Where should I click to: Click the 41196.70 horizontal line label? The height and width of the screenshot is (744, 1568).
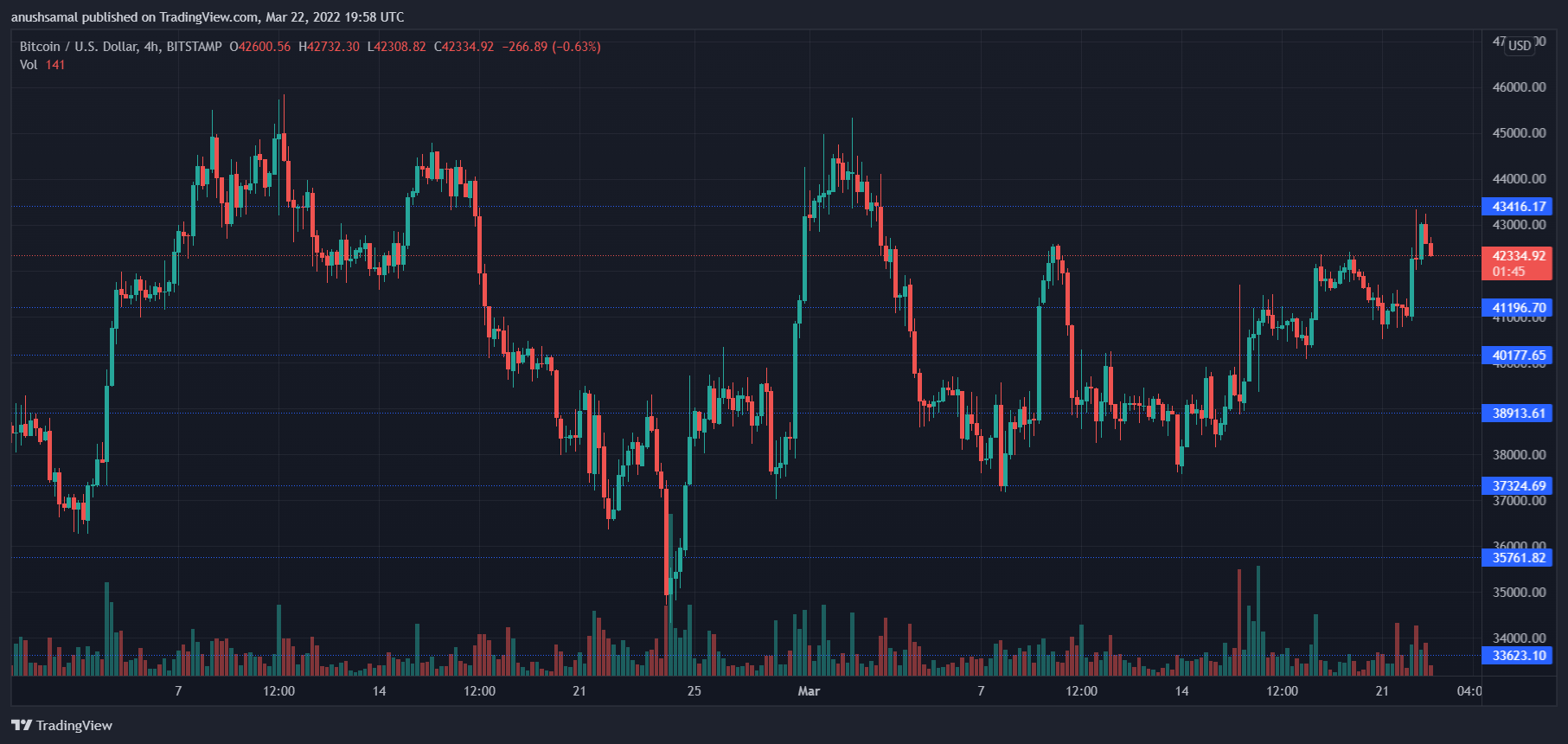(1518, 308)
